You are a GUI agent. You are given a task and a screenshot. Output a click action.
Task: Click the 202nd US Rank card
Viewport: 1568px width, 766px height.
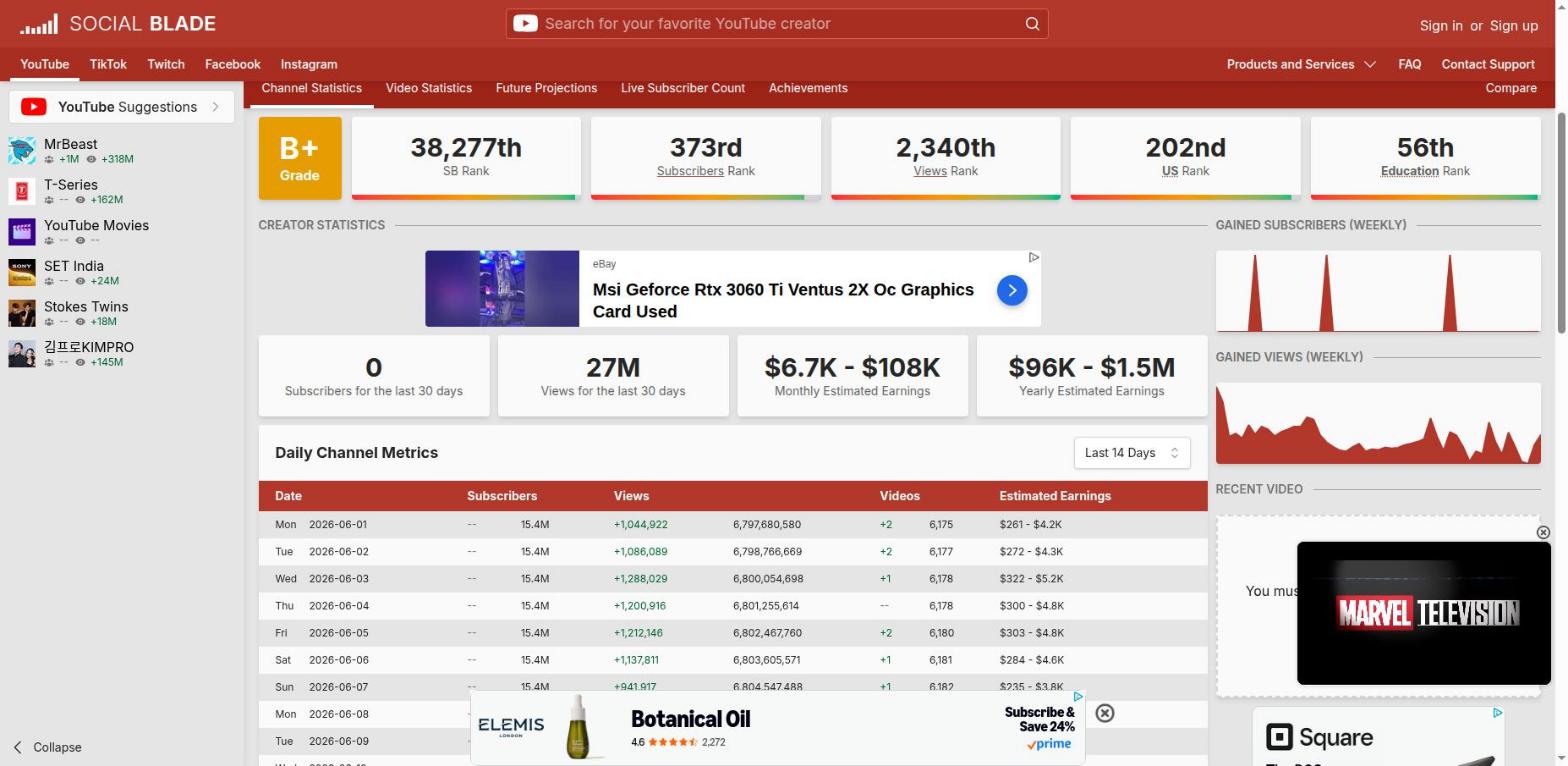tap(1185, 158)
